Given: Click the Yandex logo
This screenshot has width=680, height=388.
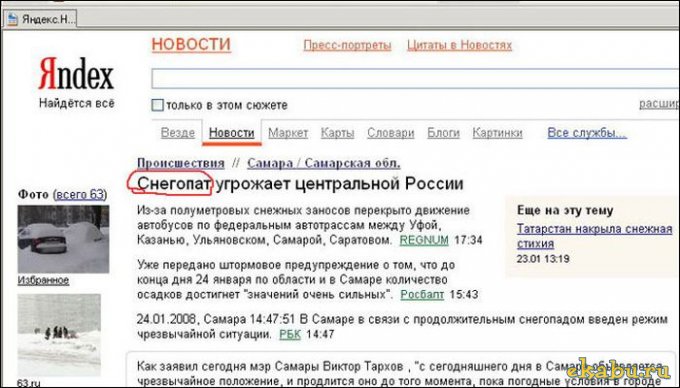Looking at the screenshot, I should (x=76, y=74).
